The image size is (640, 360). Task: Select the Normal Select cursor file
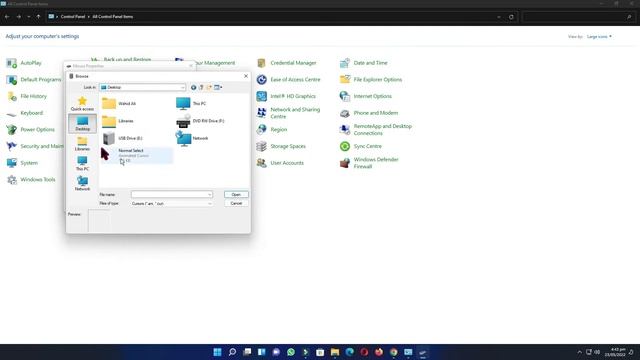(x=136, y=156)
